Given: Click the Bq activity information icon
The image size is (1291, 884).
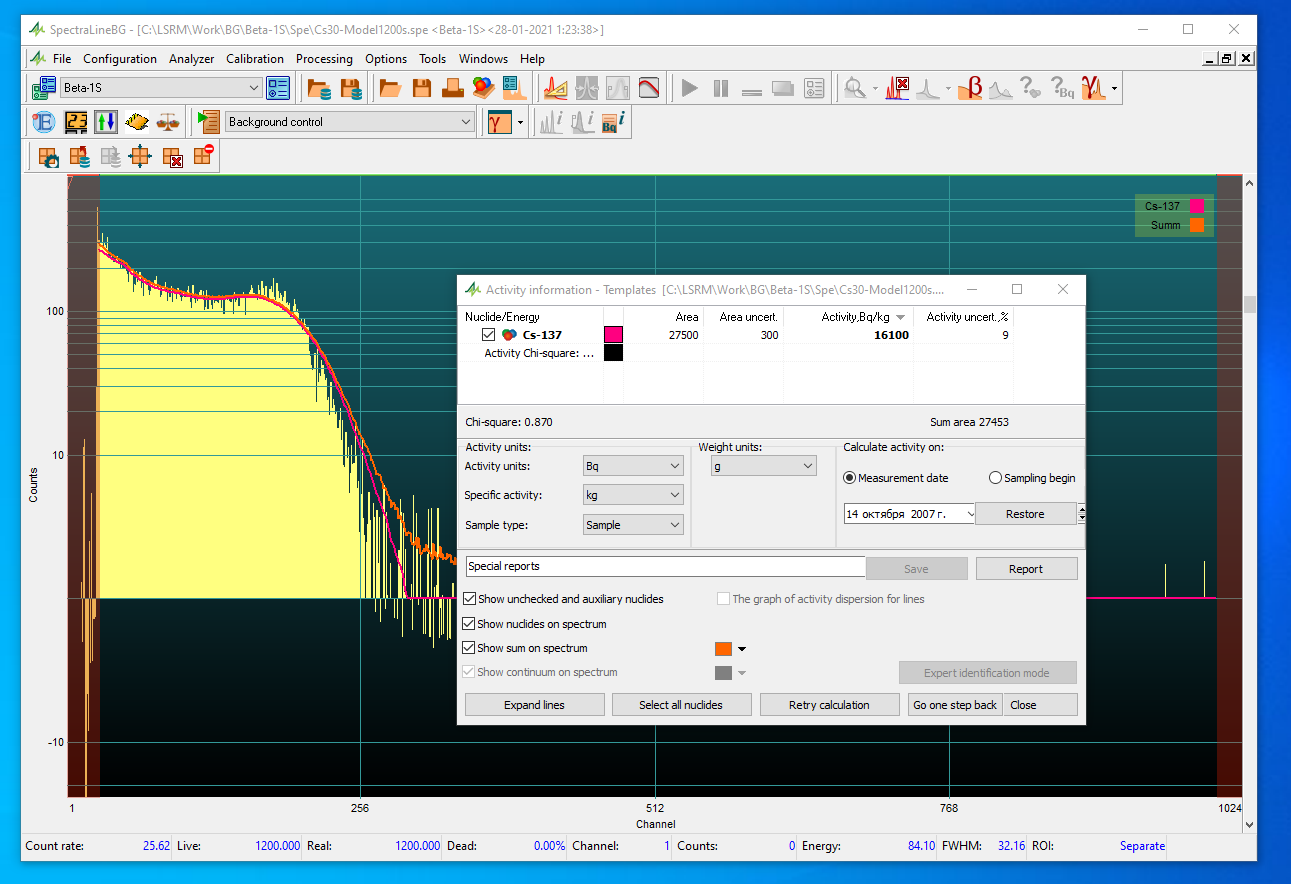Looking at the screenshot, I should [x=614, y=122].
